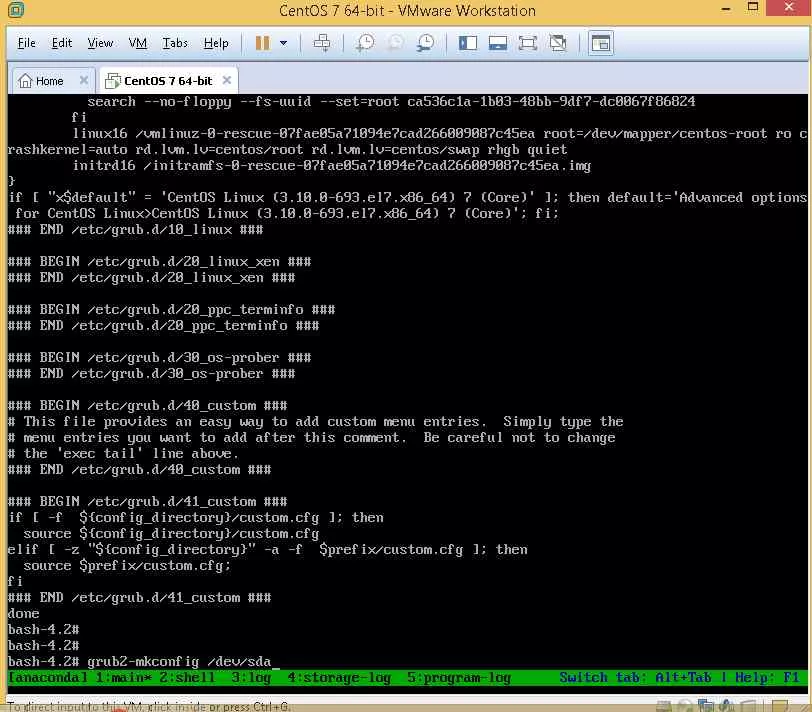Viewport: 812px width, 712px height.
Task: Switch to the Home tab
Action: (x=52, y=81)
